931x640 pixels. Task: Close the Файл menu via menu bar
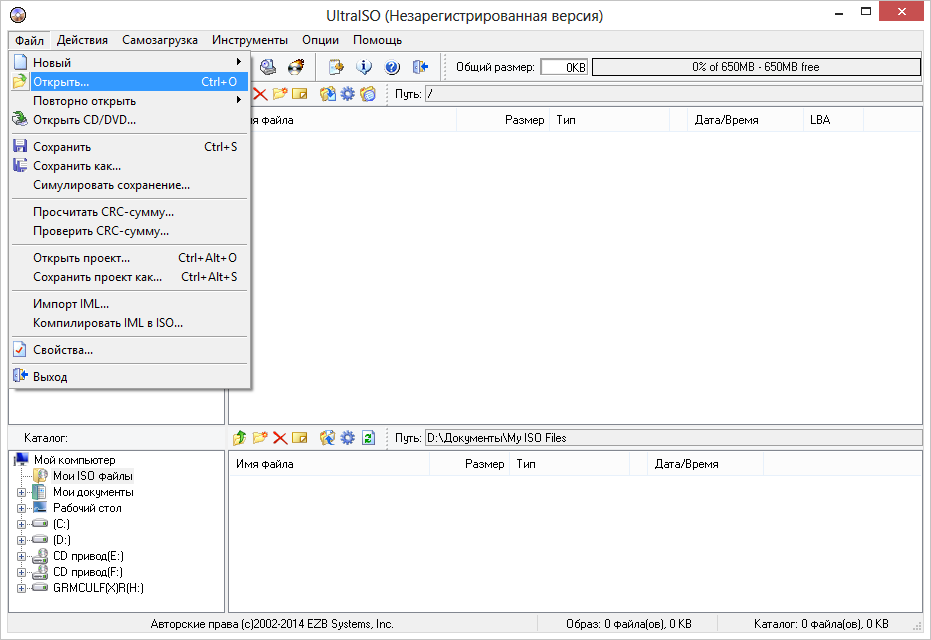(29, 40)
